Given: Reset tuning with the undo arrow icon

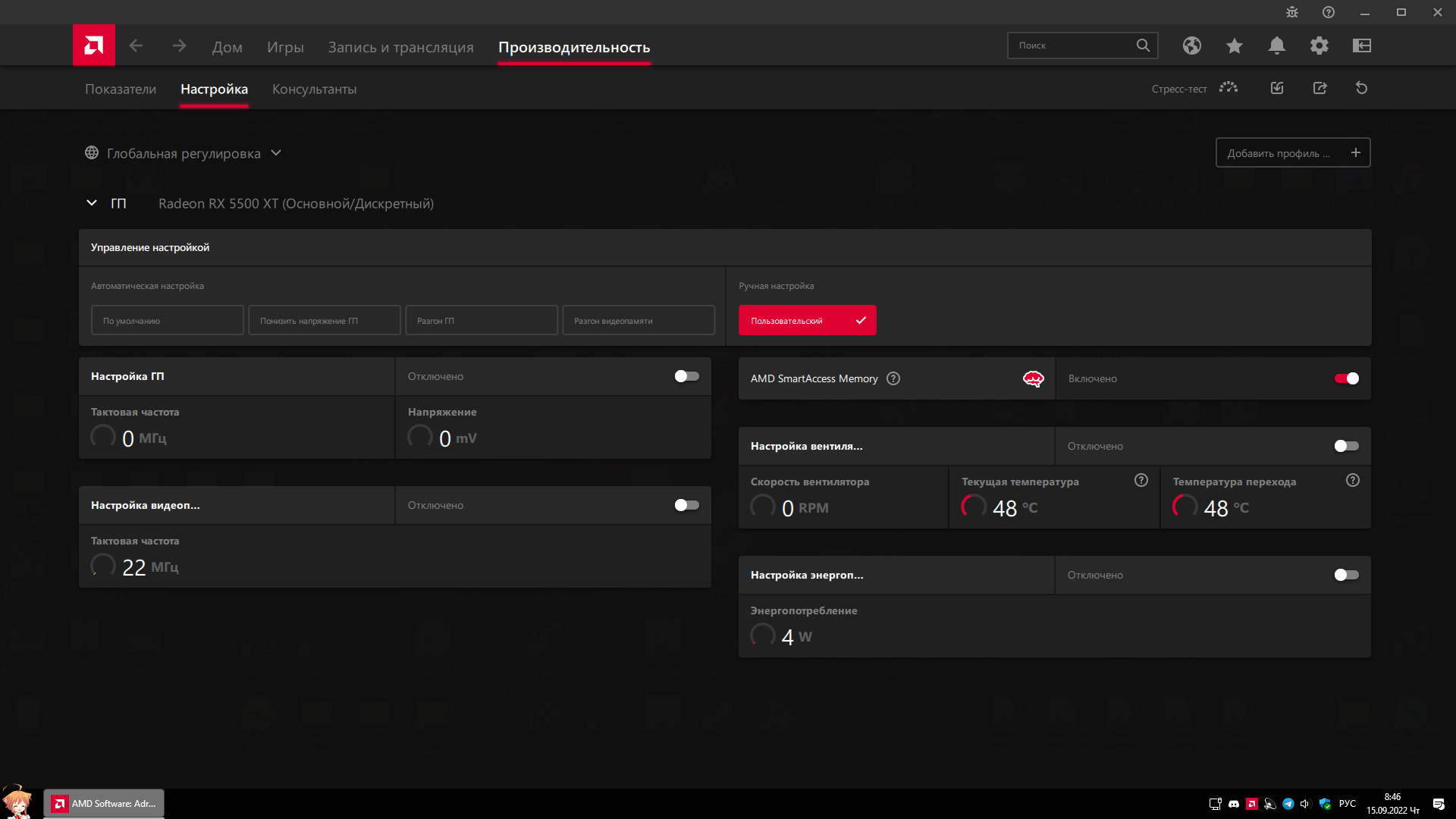Looking at the screenshot, I should [x=1361, y=88].
